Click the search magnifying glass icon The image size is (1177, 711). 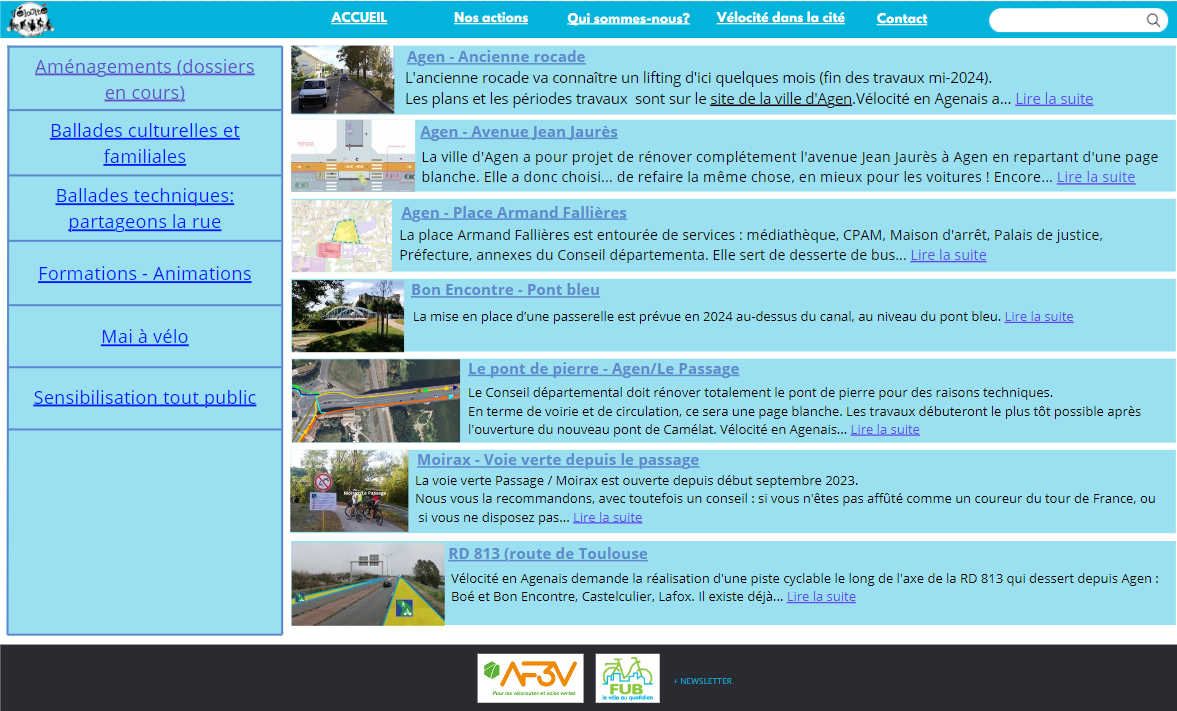point(1153,20)
